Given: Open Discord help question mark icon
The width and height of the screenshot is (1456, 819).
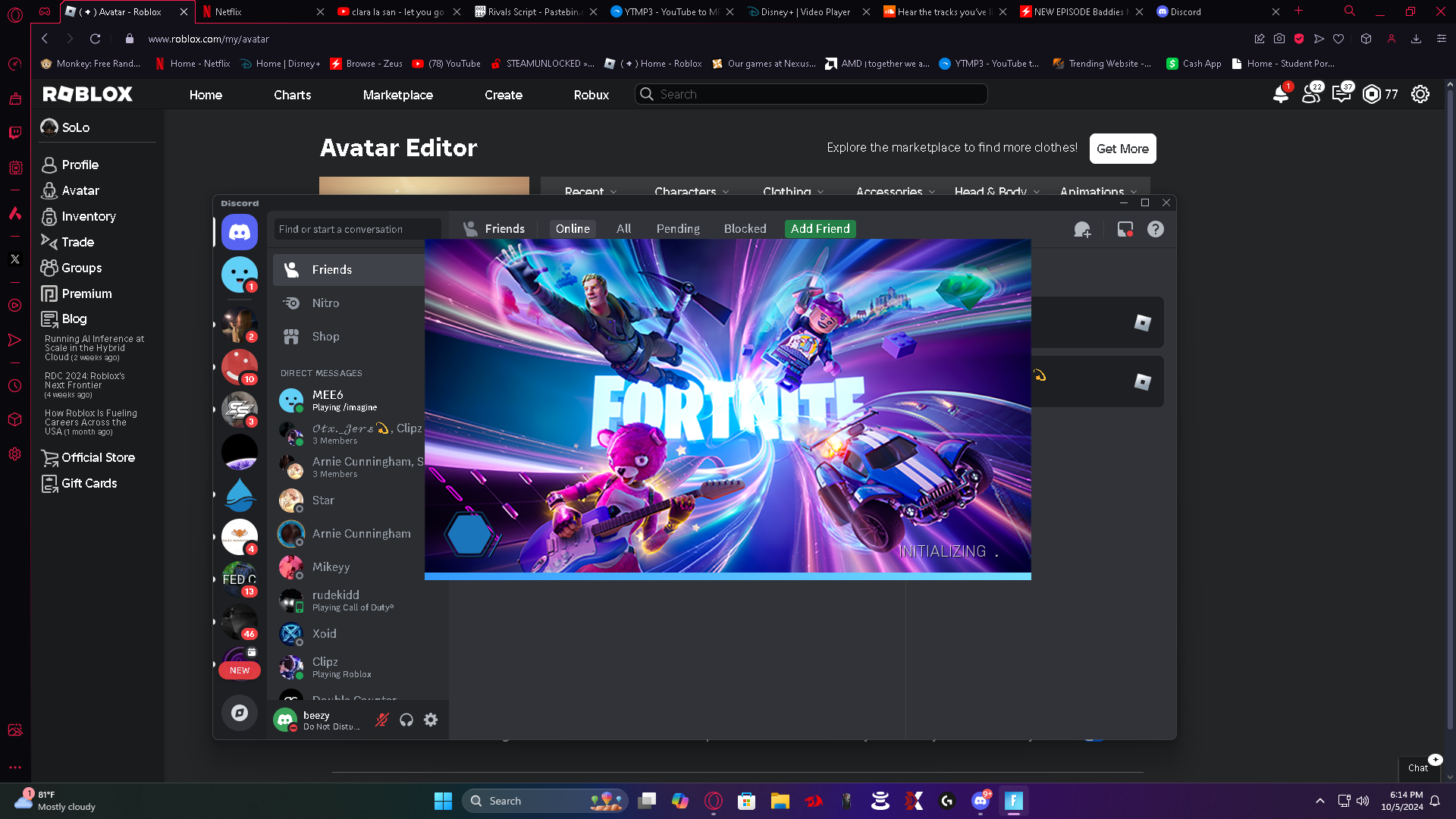Looking at the screenshot, I should tap(1155, 229).
